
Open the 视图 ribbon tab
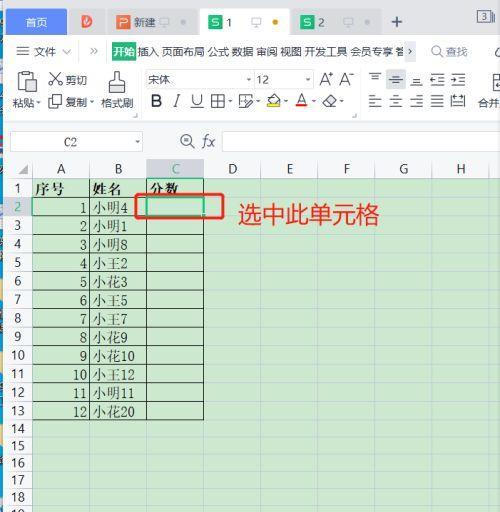coord(291,52)
